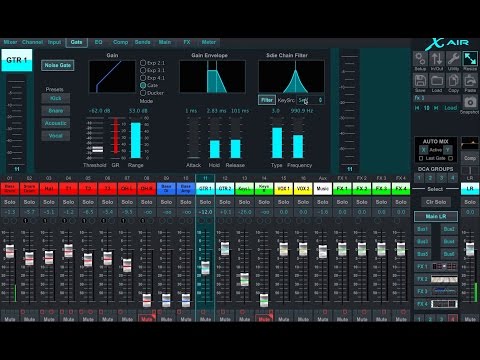Switch to the Comp tab
This screenshot has height=360, width=480.
tap(120, 42)
